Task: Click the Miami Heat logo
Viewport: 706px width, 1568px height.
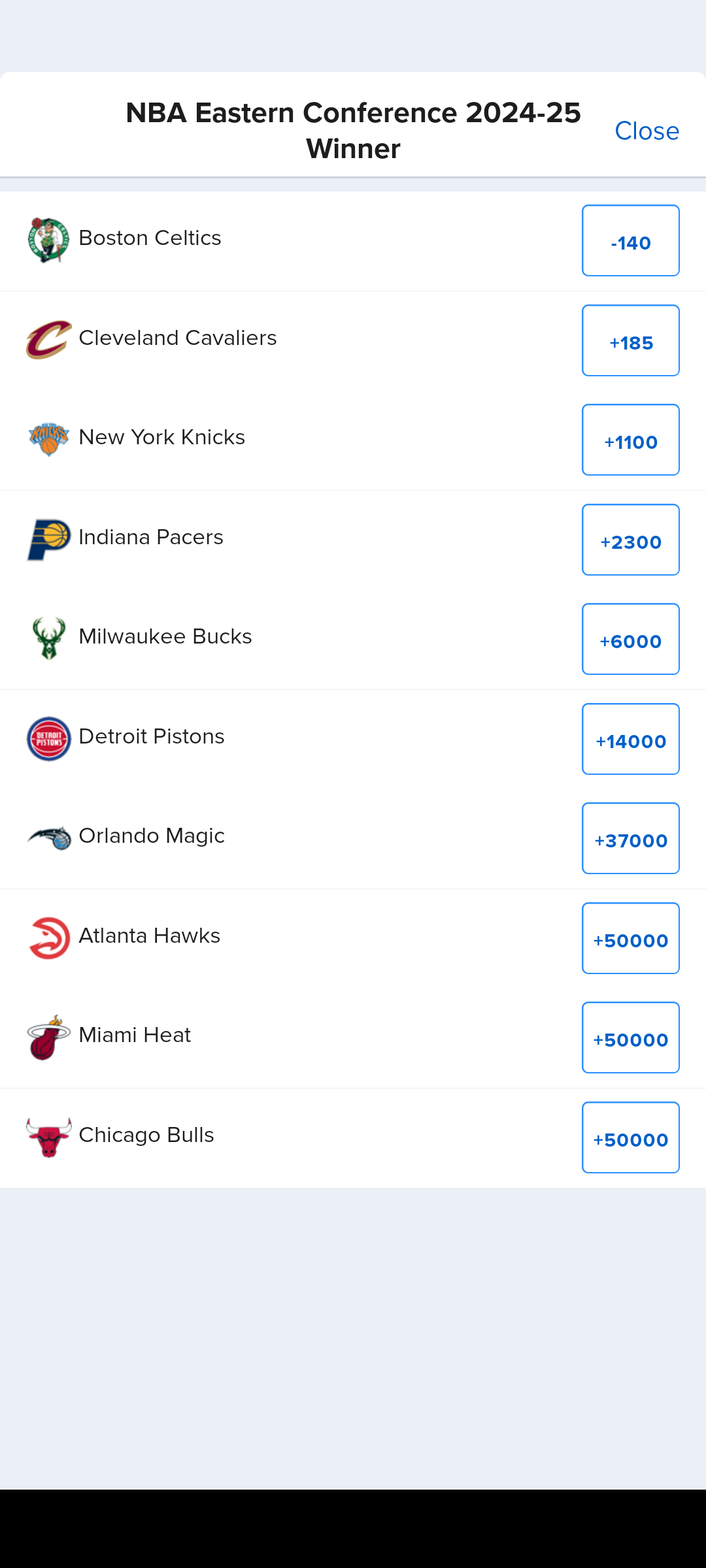Action: click(48, 1037)
